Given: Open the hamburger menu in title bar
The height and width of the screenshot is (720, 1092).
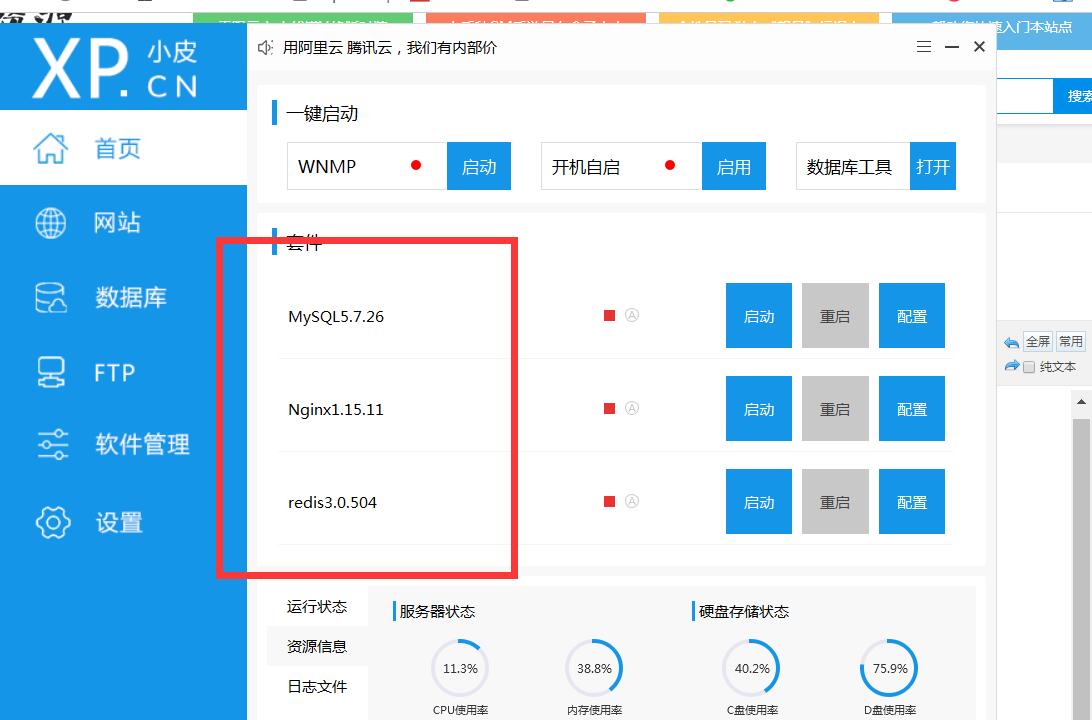Looking at the screenshot, I should (924, 47).
